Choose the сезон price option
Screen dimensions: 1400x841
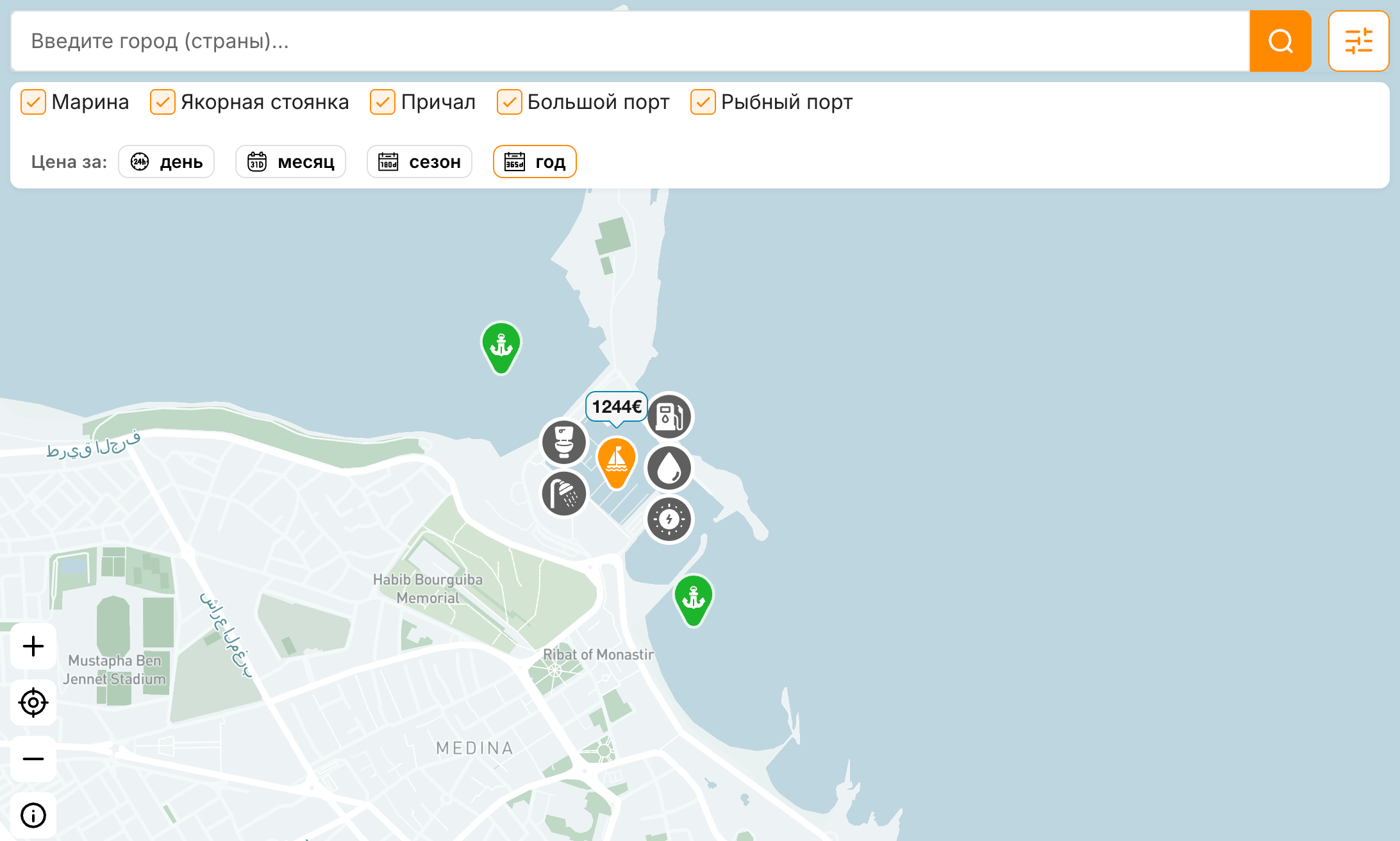(419, 162)
